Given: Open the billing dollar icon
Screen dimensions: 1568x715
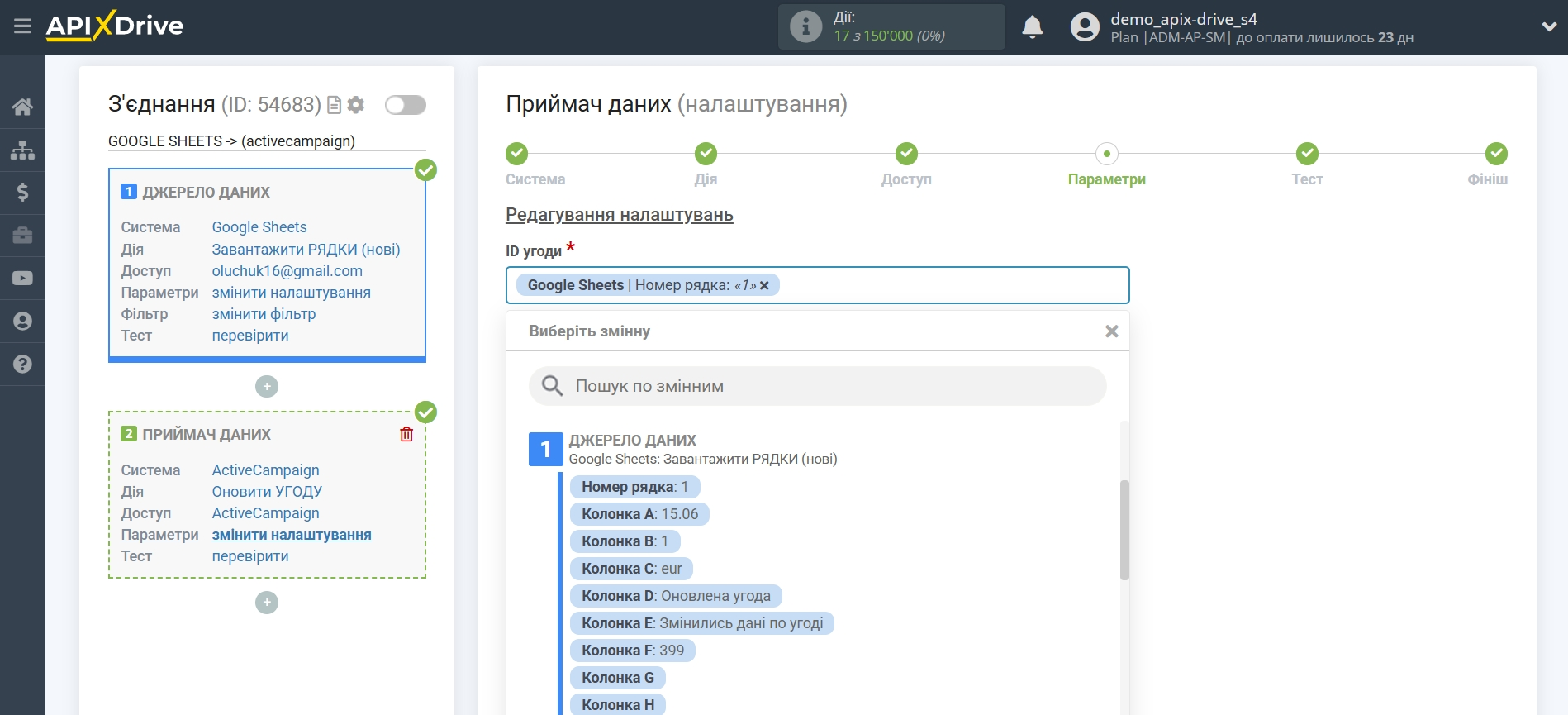Looking at the screenshot, I should (x=22, y=193).
